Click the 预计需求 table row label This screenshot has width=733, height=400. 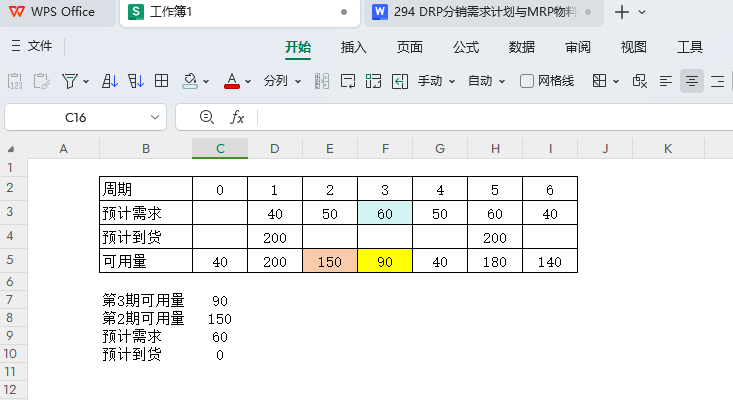(145, 213)
